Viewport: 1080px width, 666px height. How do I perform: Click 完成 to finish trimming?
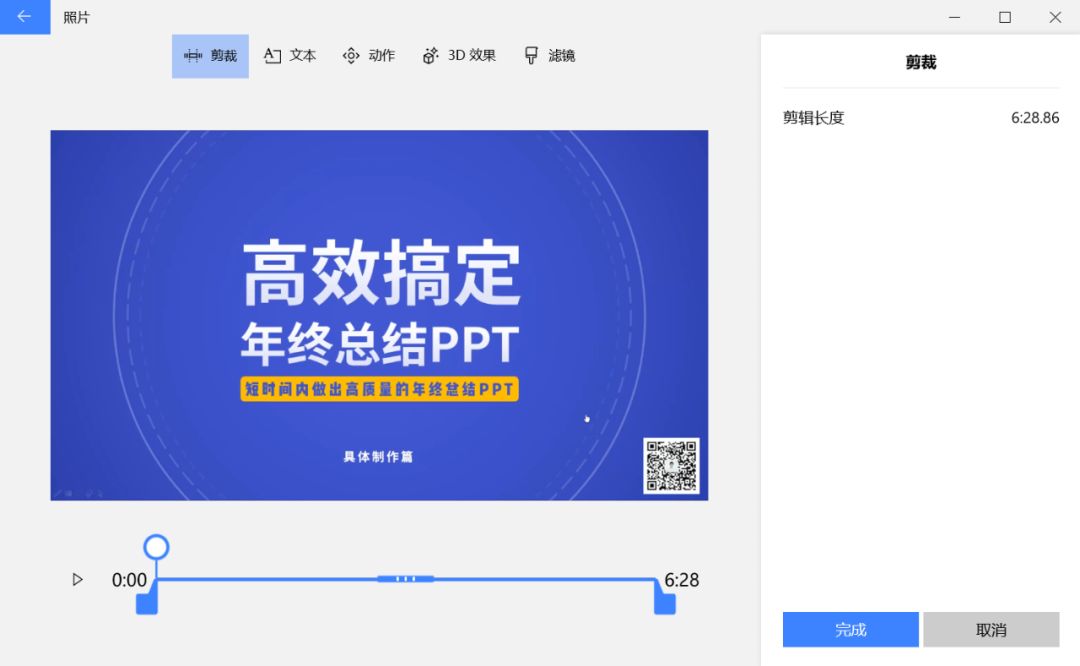(851, 629)
